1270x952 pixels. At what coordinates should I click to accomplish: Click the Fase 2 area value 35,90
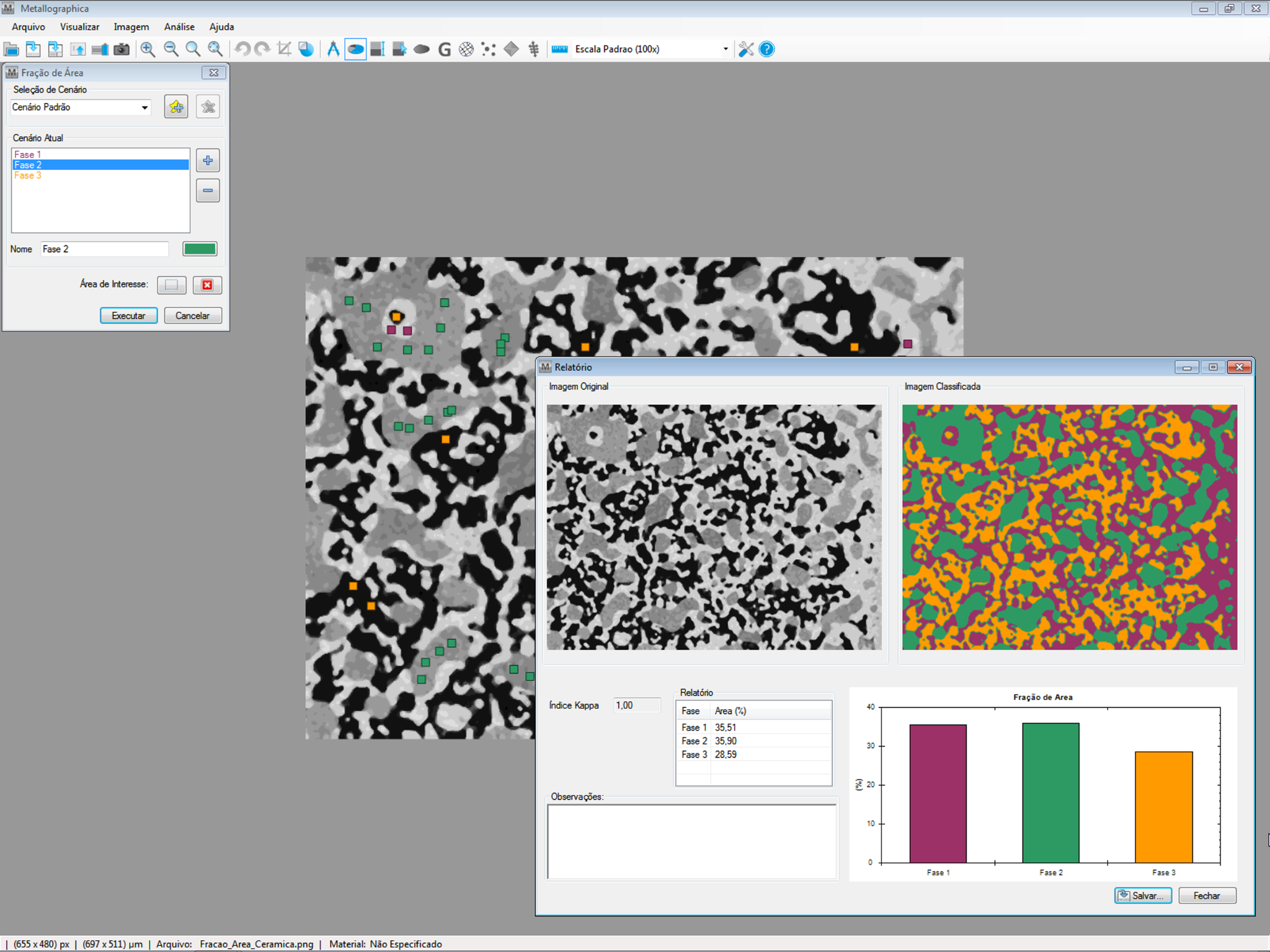coord(726,741)
